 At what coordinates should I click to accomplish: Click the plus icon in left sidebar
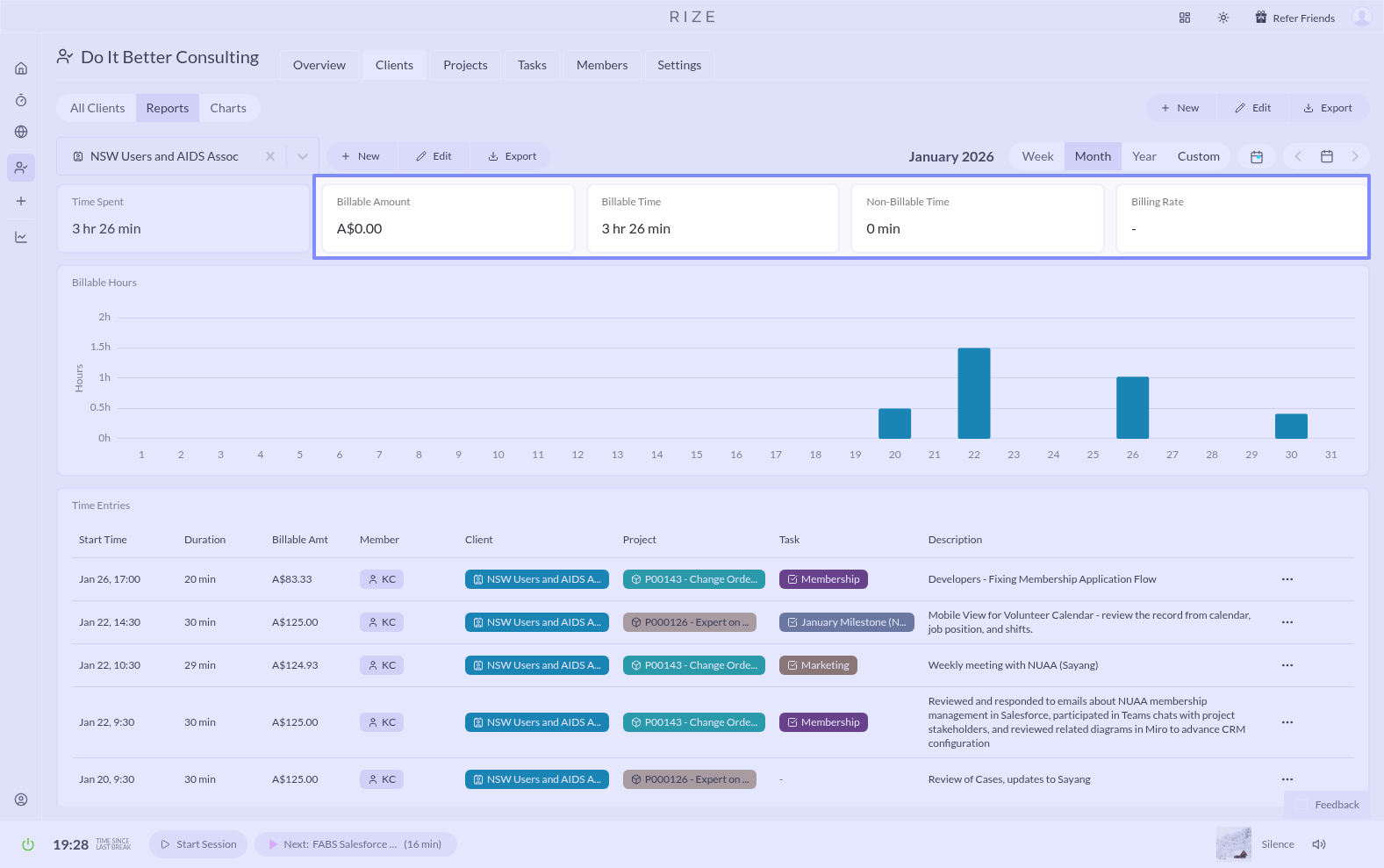pos(21,201)
